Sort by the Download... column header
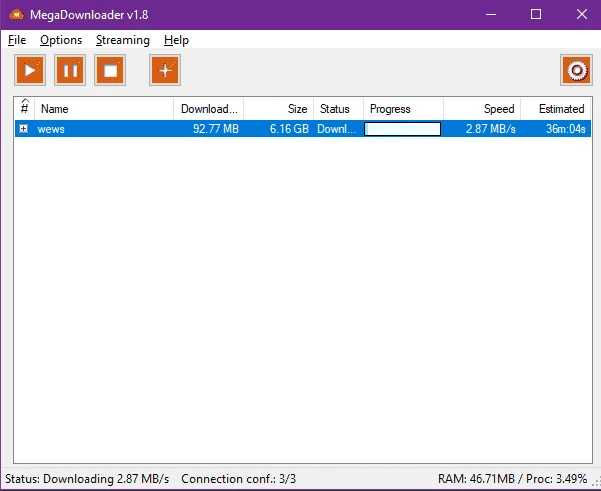The height and width of the screenshot is (491, 601). coord(209,109)
